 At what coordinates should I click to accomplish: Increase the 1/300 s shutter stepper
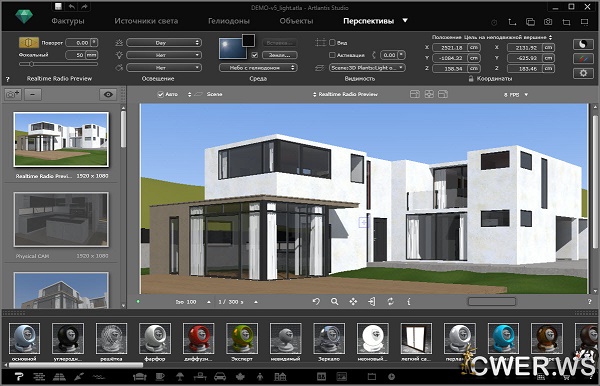pos(256,302)
